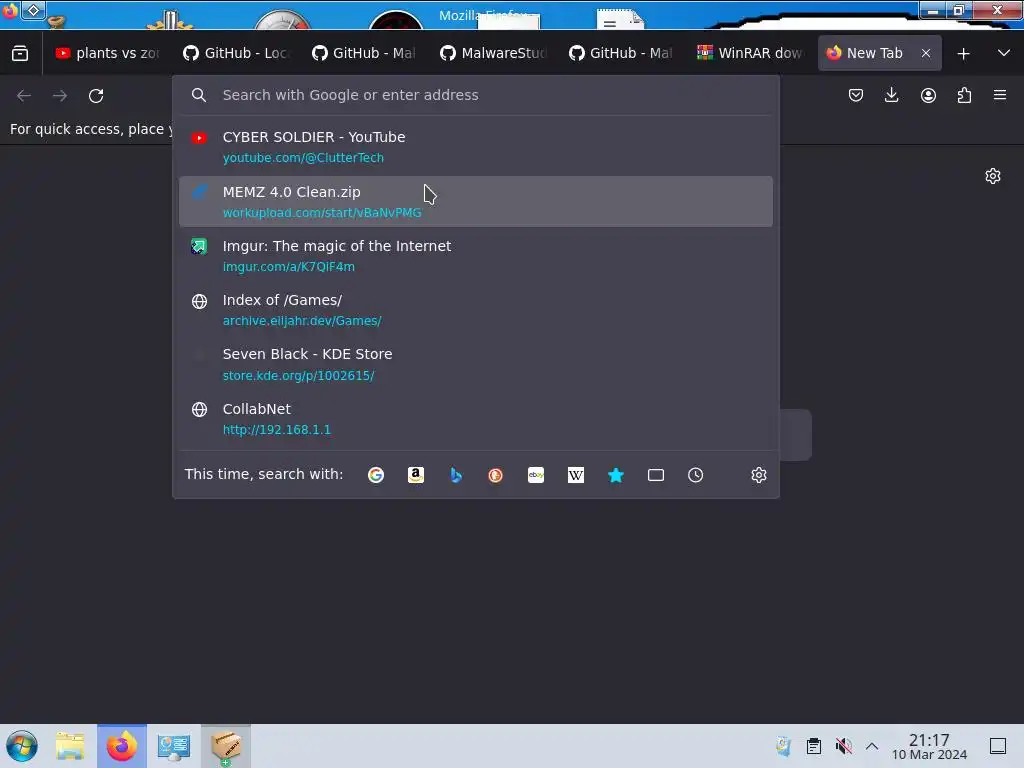Open the Save to Pocket icon
The width and height of the screenshot is (1024, 768).
[x=856, y=95]
